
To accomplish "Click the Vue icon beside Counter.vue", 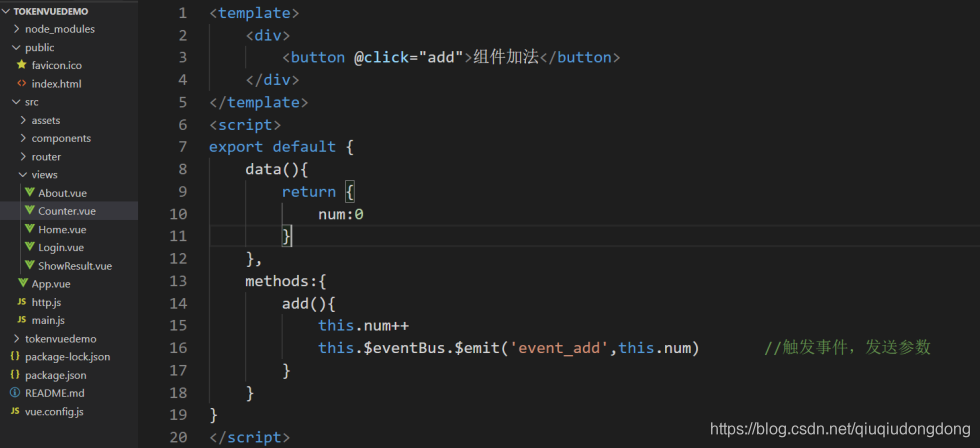I will click(x=29, y=211).
